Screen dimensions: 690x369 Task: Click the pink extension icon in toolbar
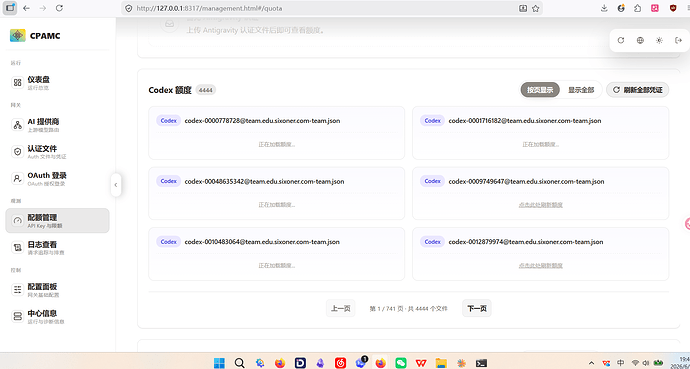[655, 8]
